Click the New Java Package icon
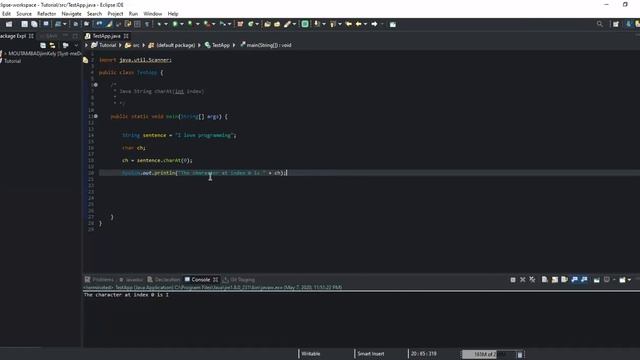Screen dimensions: 640x360 (240, 24)
